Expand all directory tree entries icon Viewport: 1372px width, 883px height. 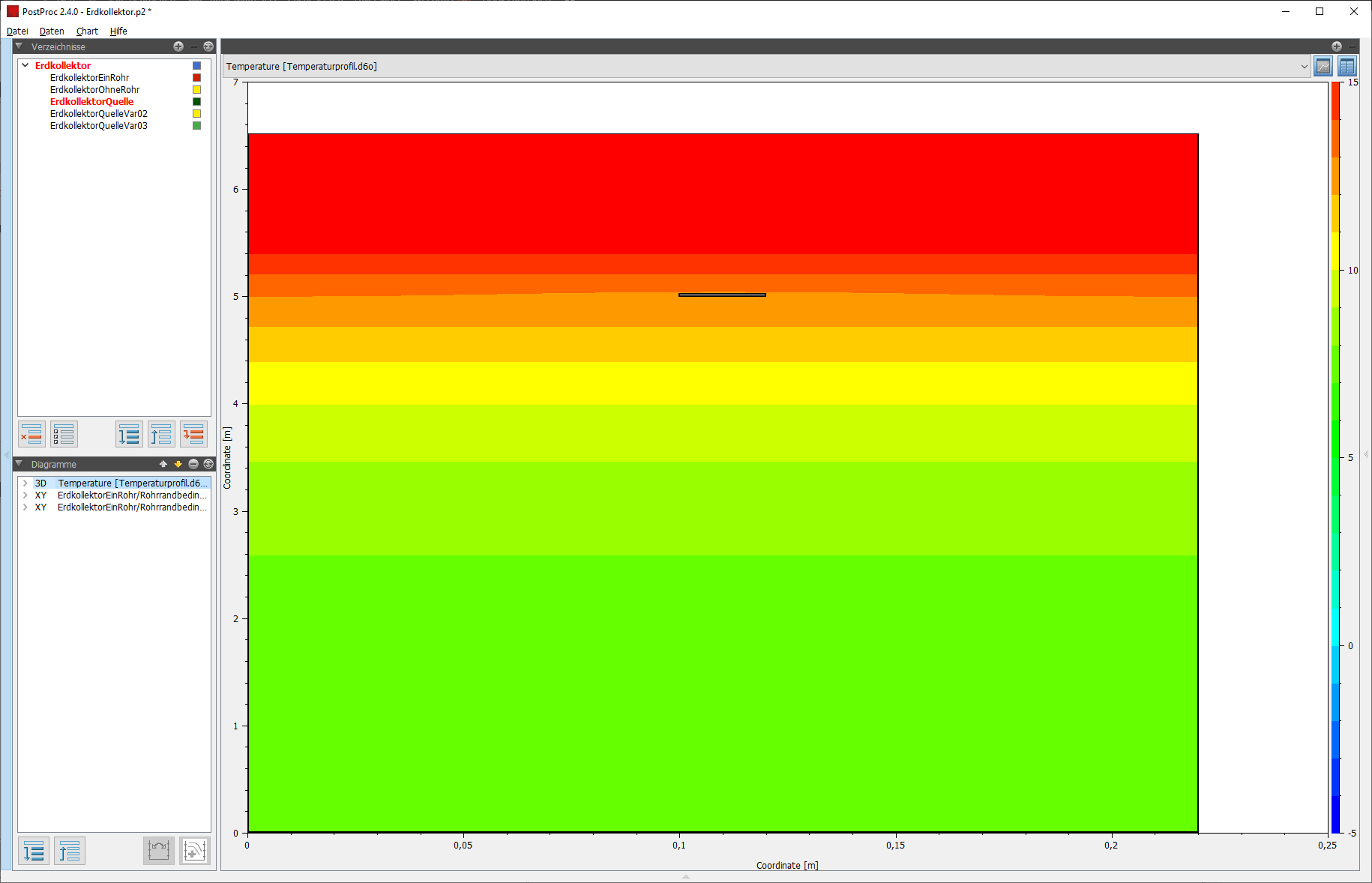129,434
